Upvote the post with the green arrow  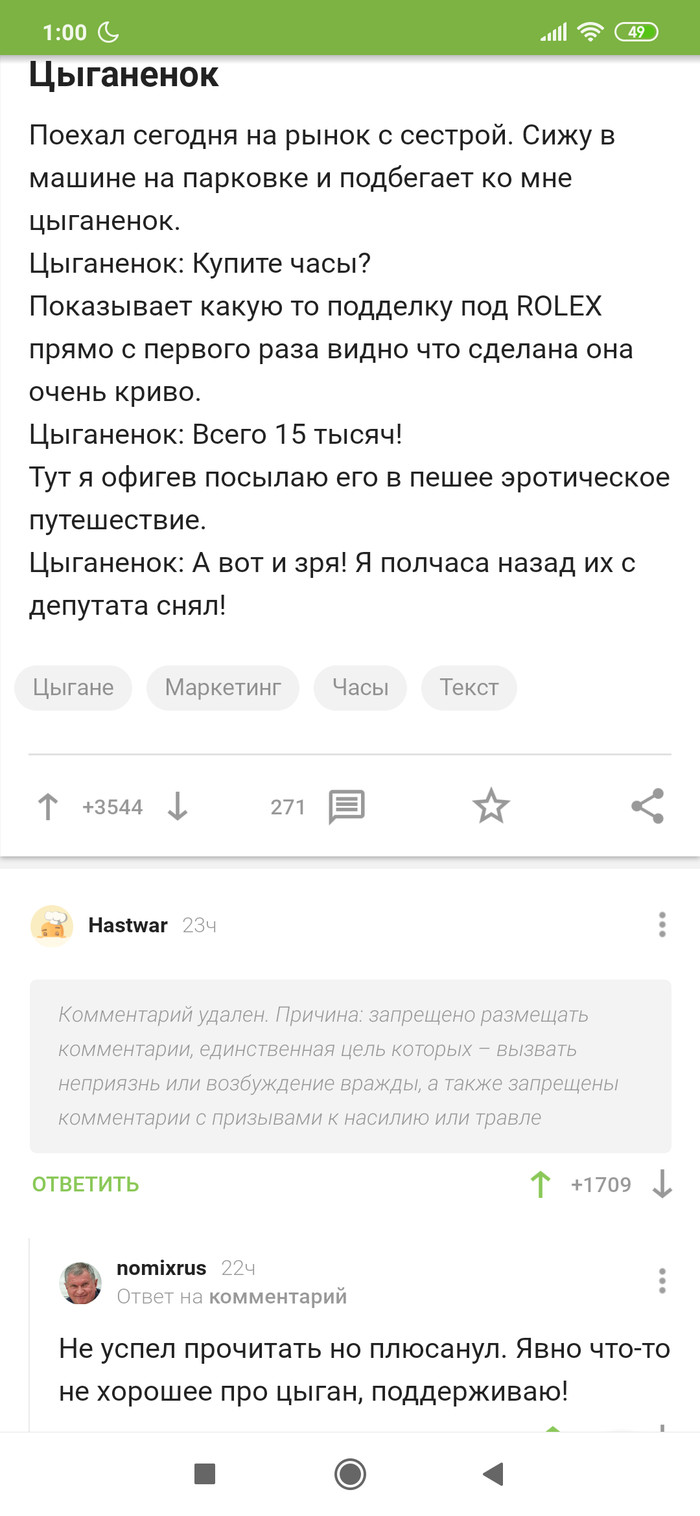(x=47, y=805)
